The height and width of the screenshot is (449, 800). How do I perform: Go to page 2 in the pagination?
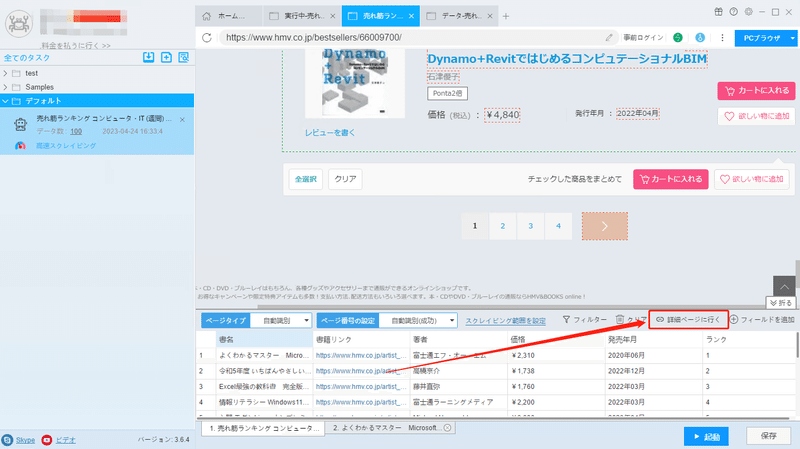[503, 226]
